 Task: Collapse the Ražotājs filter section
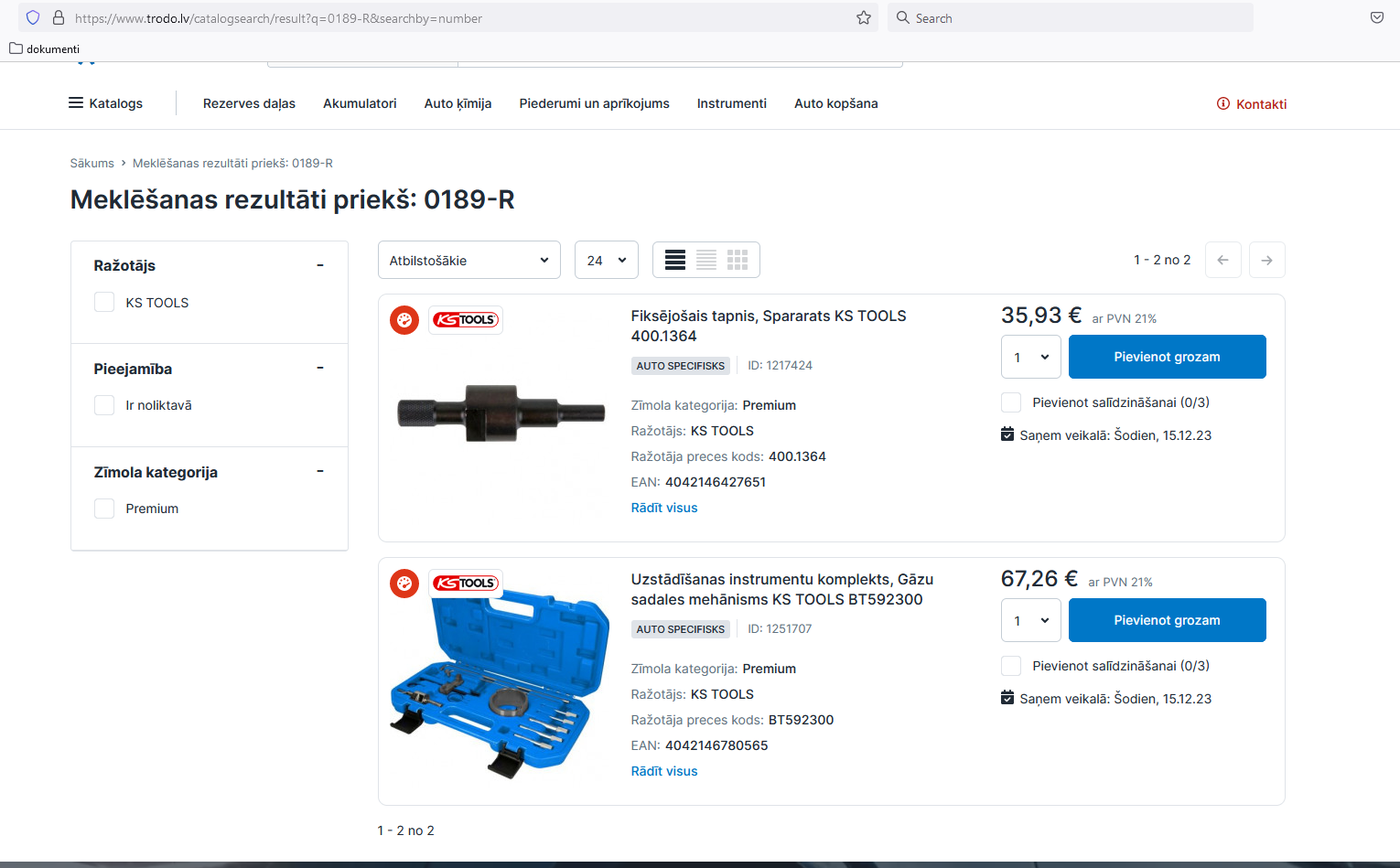[x=320, y=265]
